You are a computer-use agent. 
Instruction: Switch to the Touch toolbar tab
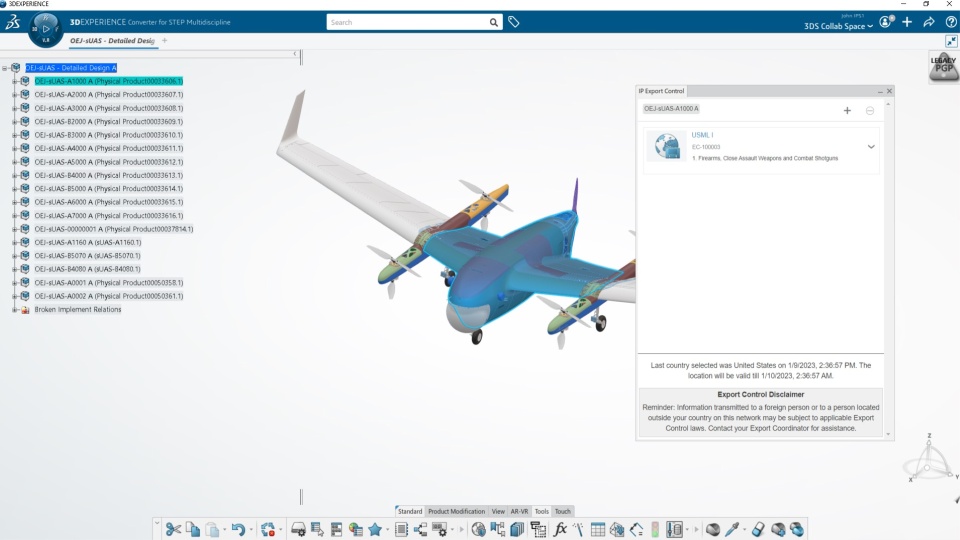click(563, 511)
